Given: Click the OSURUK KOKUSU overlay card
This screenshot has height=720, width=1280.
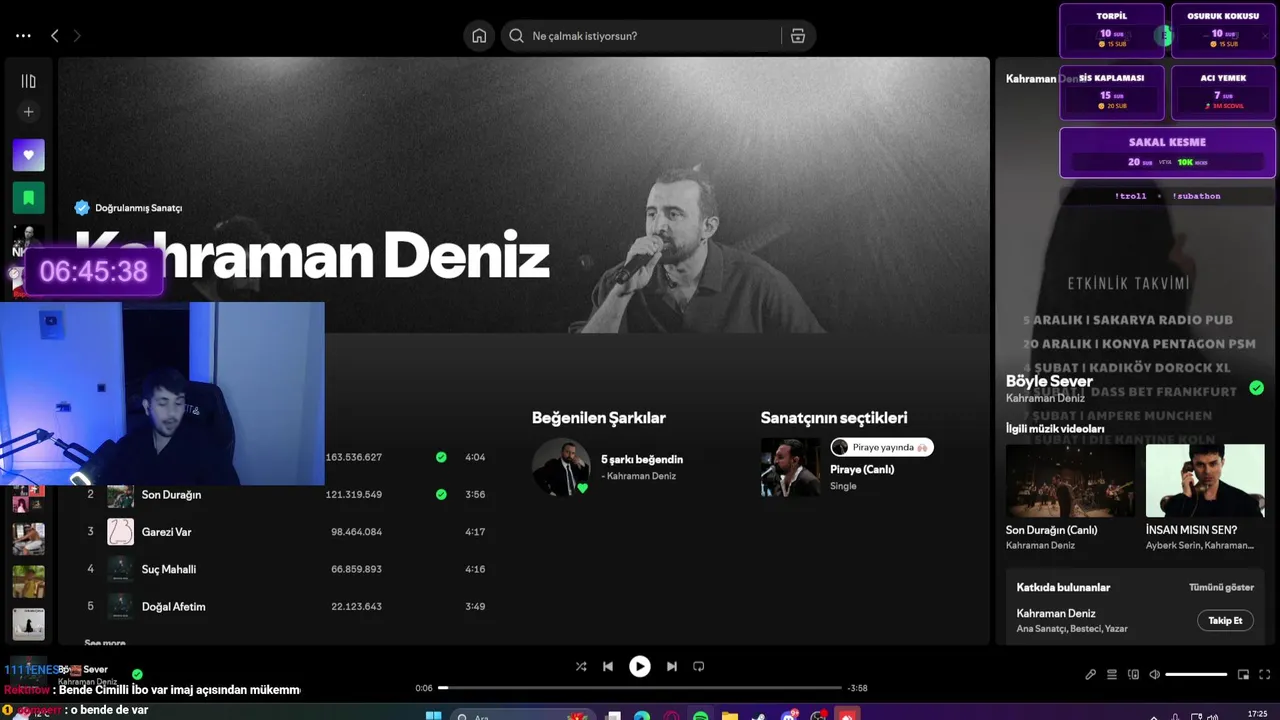Looking at the screenshot, I should [x=1223, y=30].
